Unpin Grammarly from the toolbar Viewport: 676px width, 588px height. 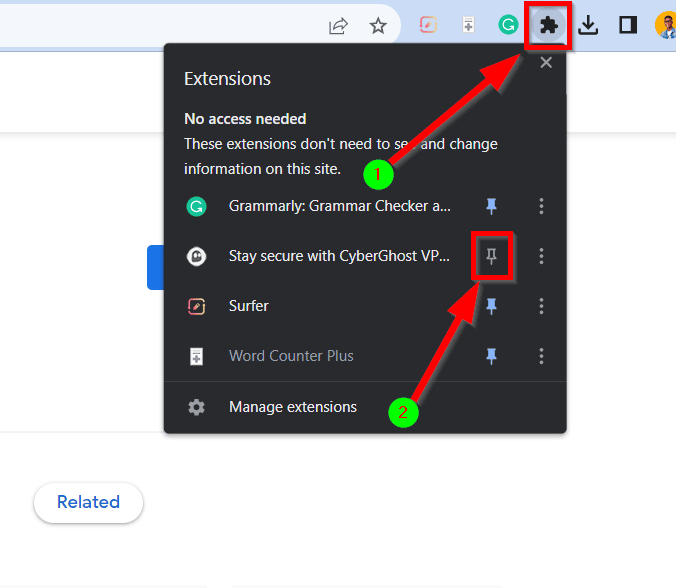[491, 206]
